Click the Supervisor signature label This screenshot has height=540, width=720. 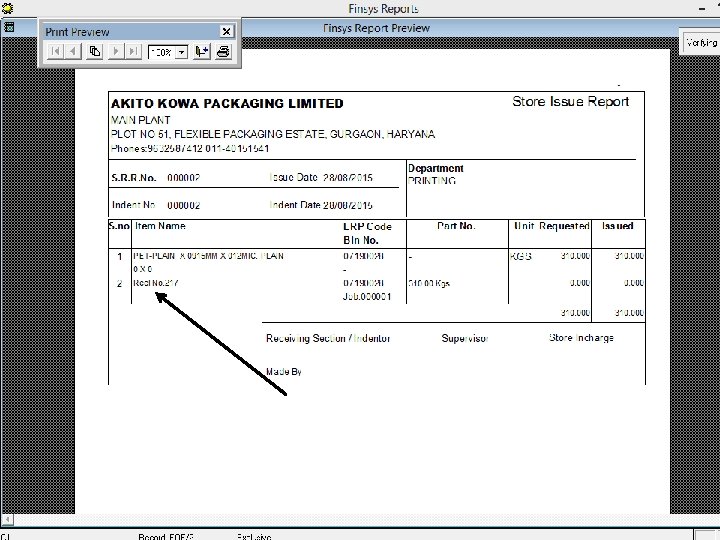click(465, 338)
